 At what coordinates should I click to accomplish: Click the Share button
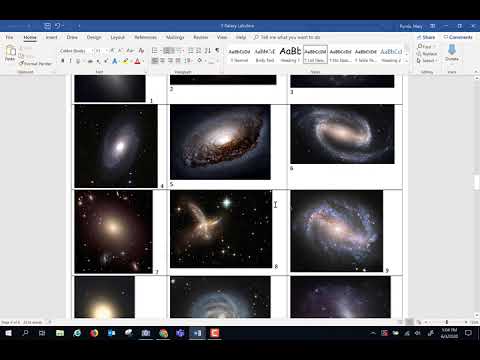coord(426,37)
